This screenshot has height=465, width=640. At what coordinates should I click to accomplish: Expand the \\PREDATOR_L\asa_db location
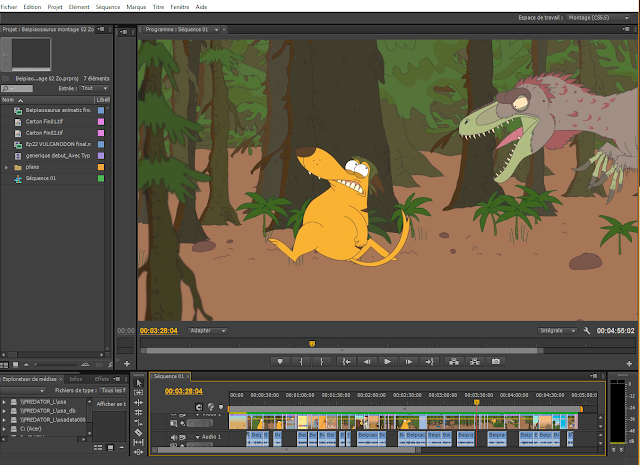tap(4, 411)
